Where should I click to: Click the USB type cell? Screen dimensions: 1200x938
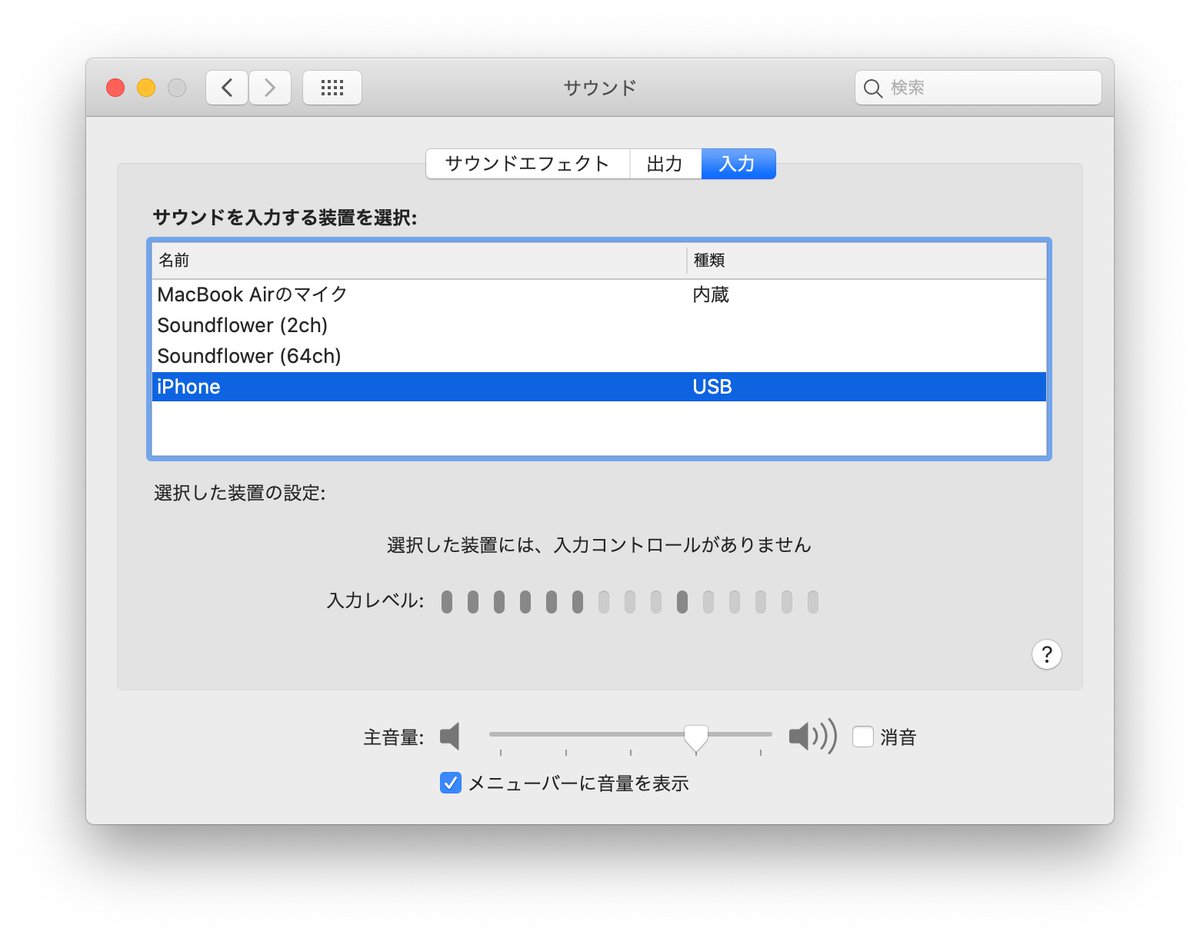click(x=712, y=387)
